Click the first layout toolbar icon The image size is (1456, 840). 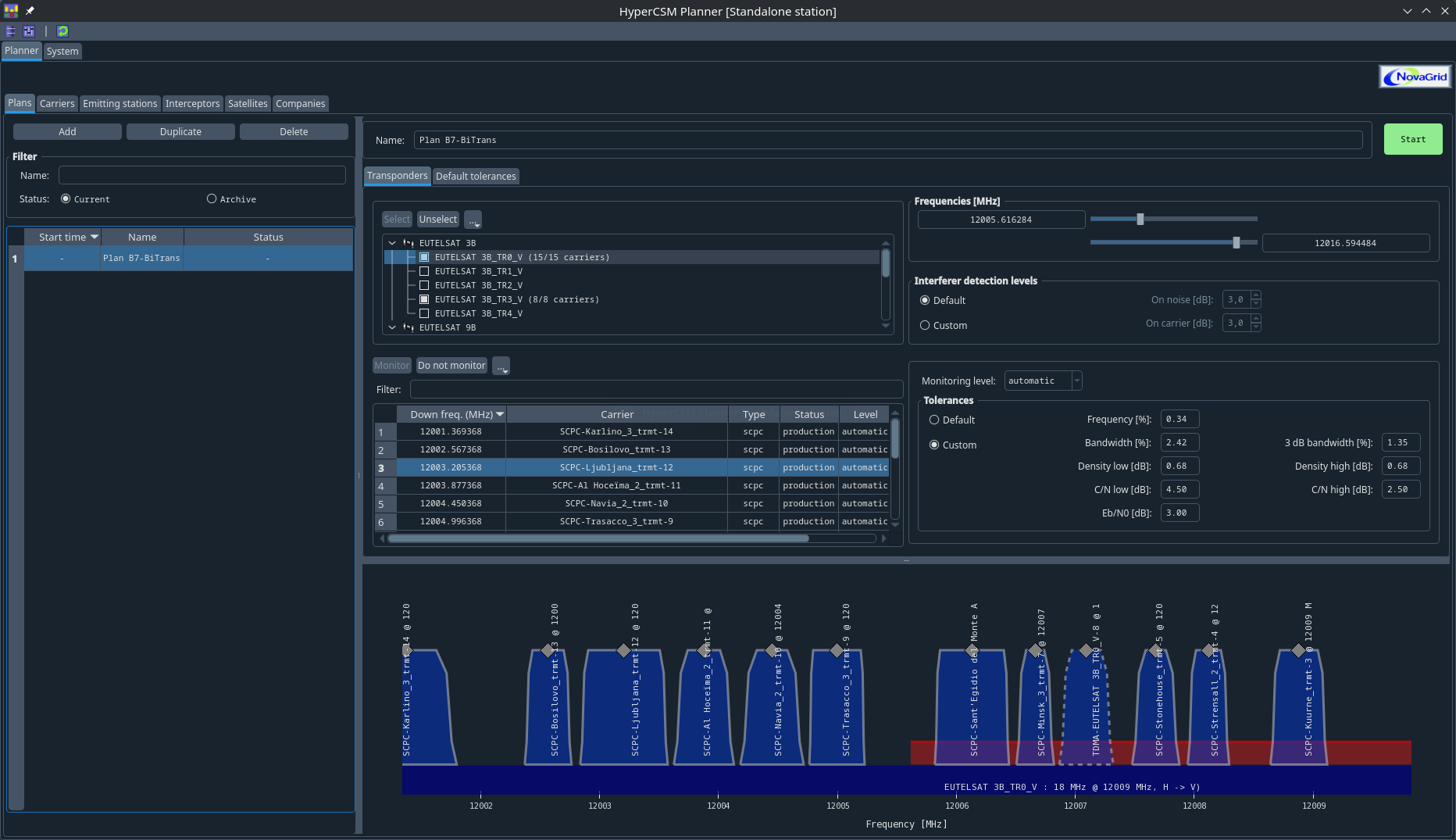(x=11, y=31)
